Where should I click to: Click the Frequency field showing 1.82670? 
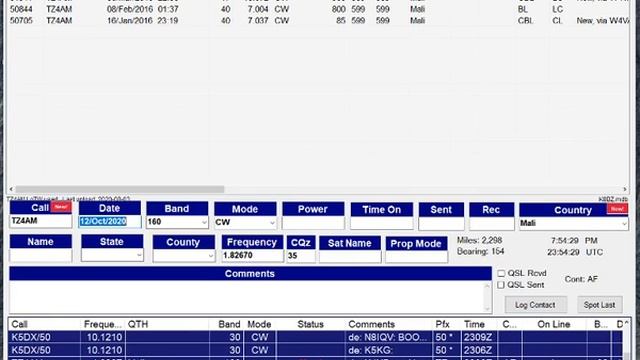[x=252, y=256]
